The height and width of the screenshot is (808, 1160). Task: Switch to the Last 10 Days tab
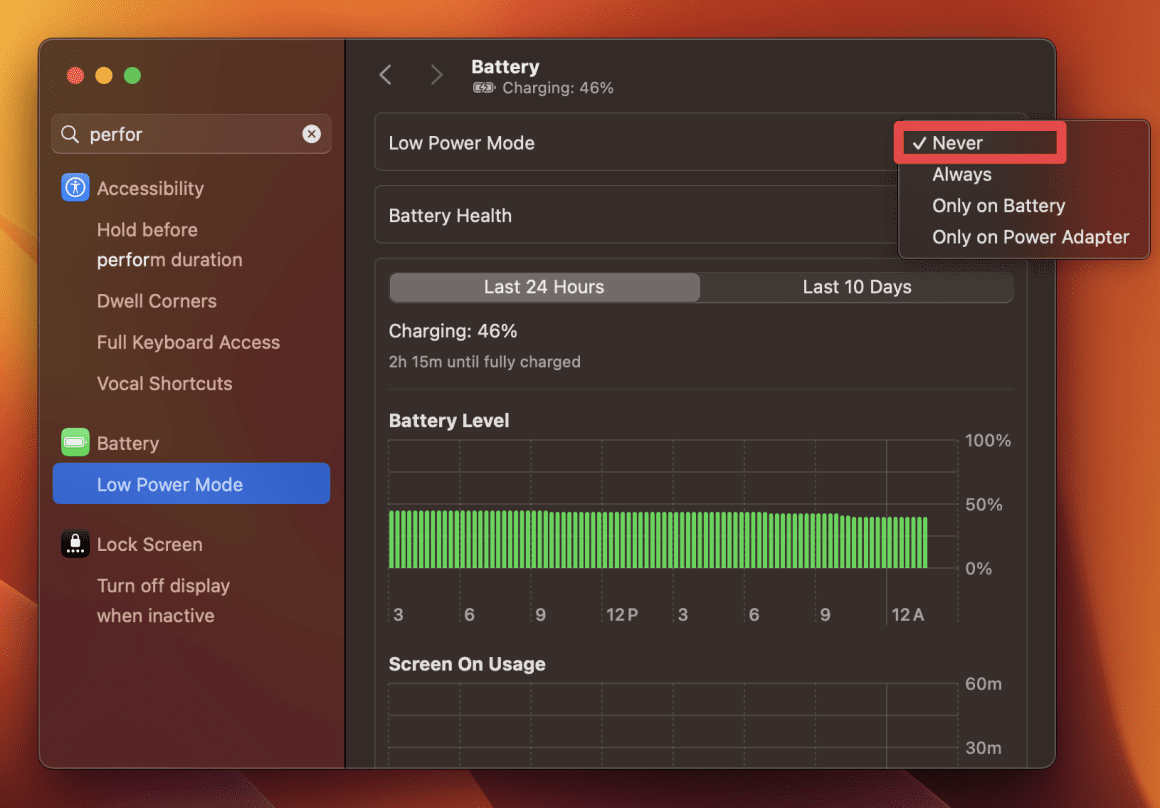(857, 287)
